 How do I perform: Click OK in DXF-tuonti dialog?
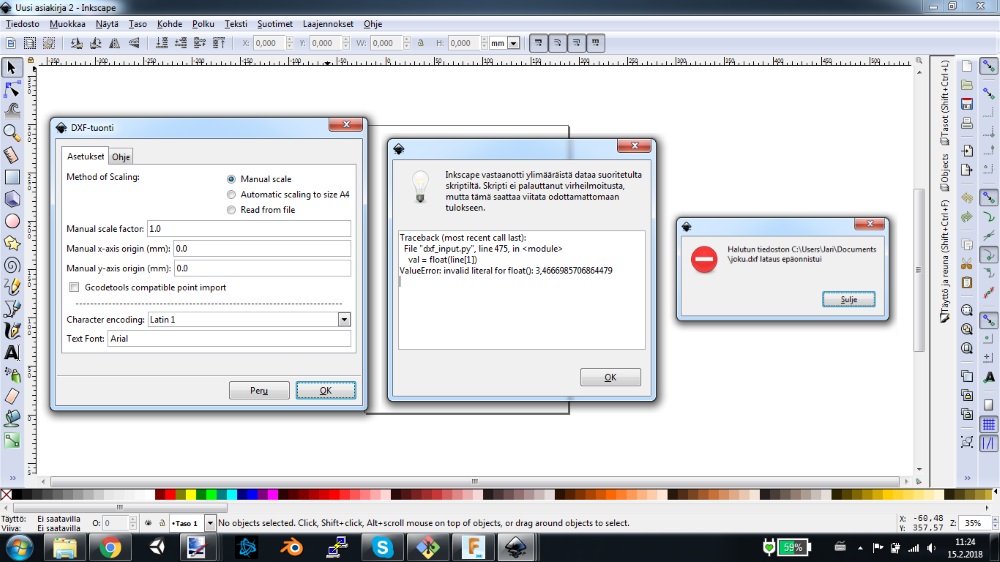click(x=326, y=390)
